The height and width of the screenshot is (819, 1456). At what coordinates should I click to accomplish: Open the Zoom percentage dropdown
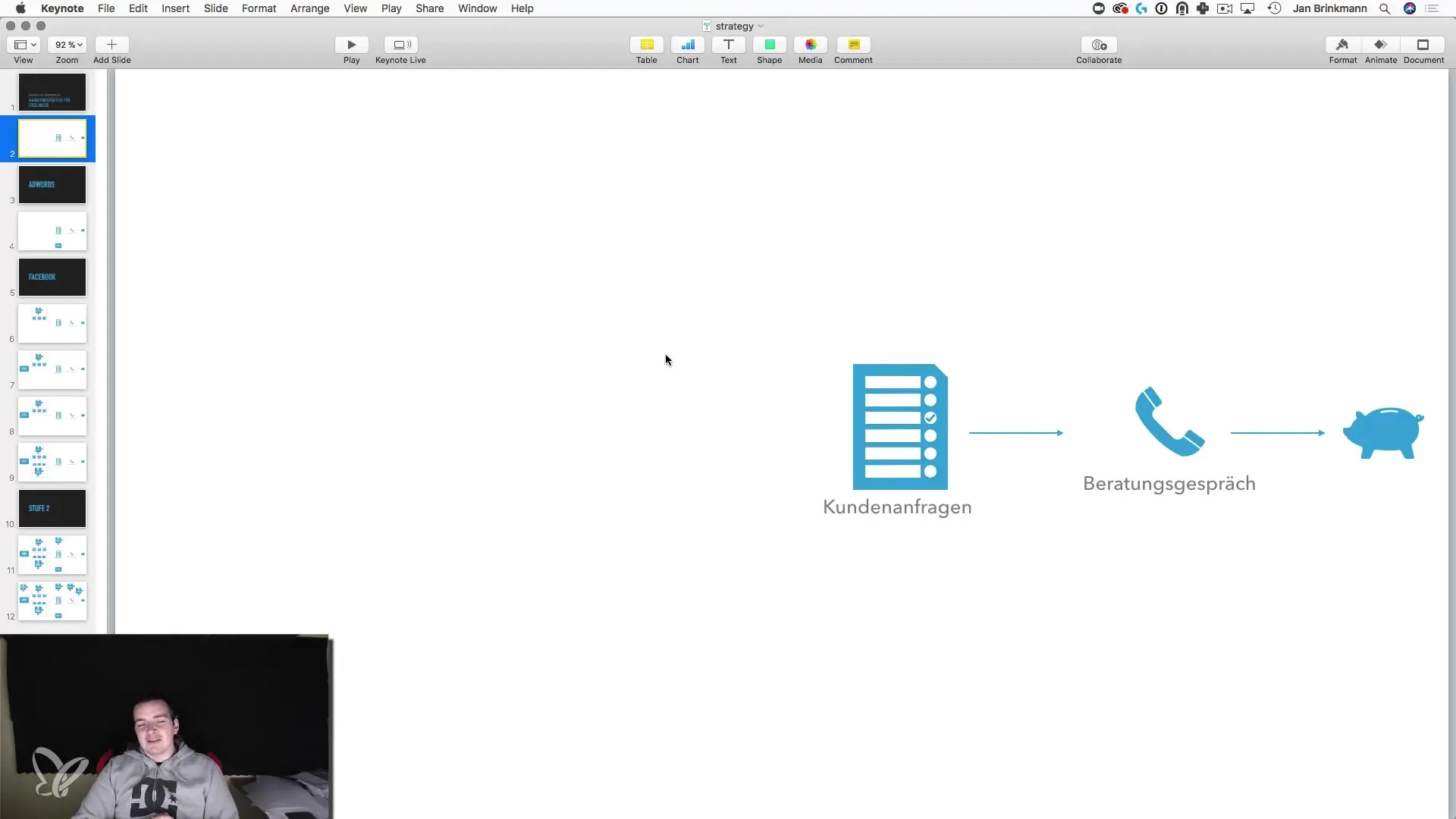(x=67, y=45)
